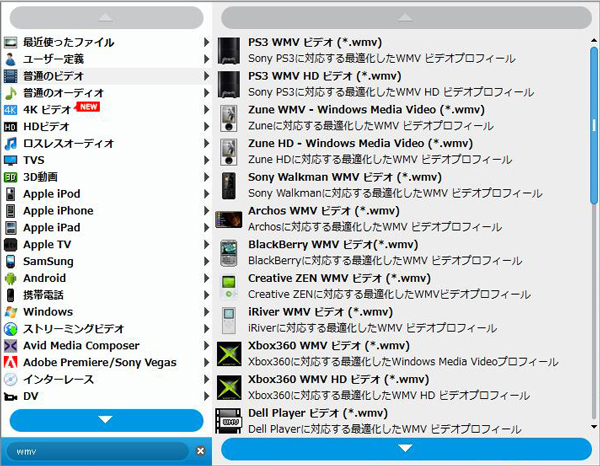Viewport: 600px width, 466px height.
Task: Click the Apple iPhone icon
Action: tap(11, 211)
